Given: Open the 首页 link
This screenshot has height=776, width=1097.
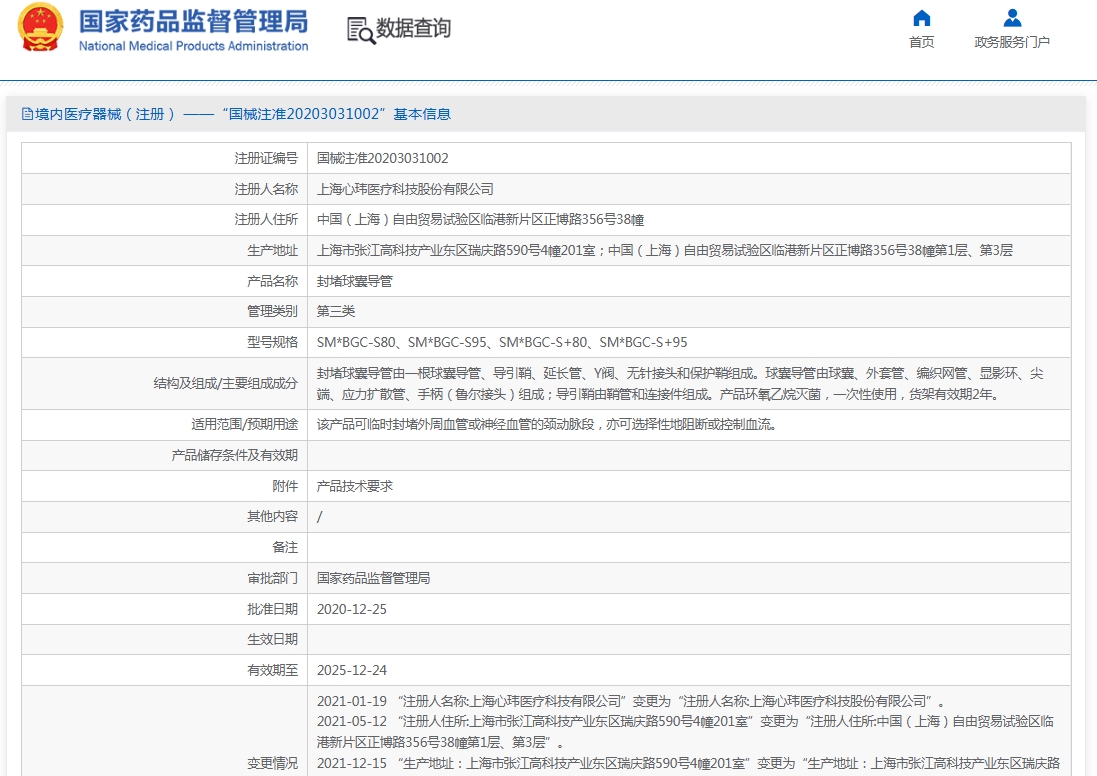Looking at the screenshot, I should 921,42.
